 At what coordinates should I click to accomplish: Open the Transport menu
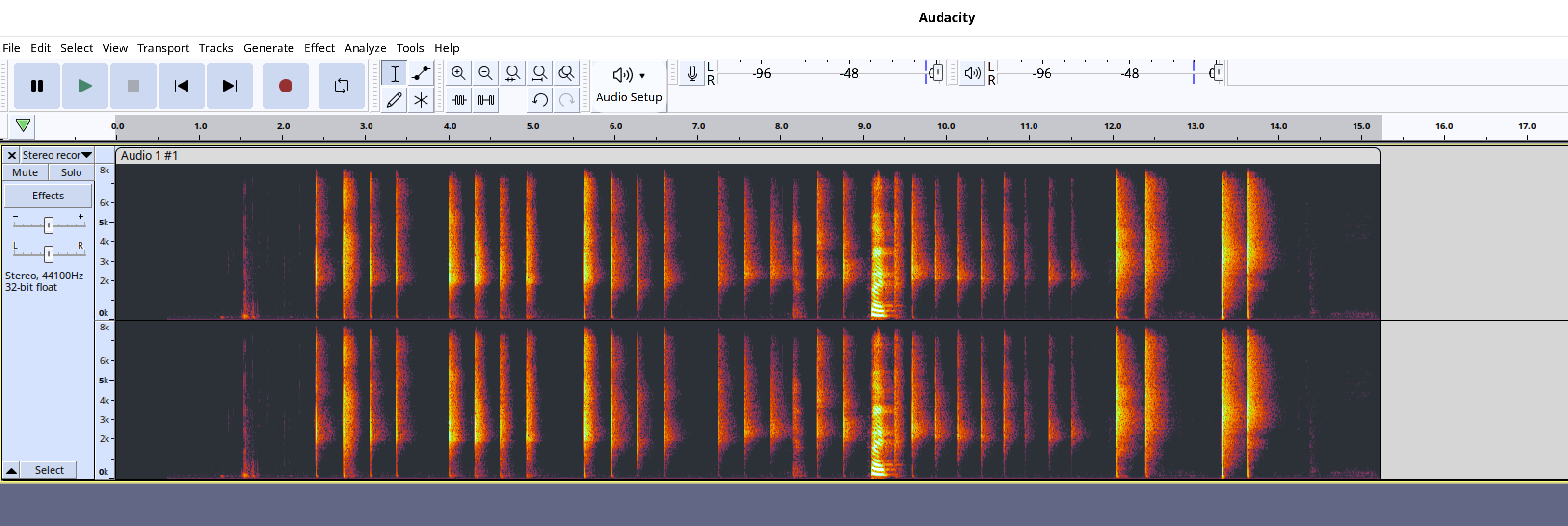163,48
